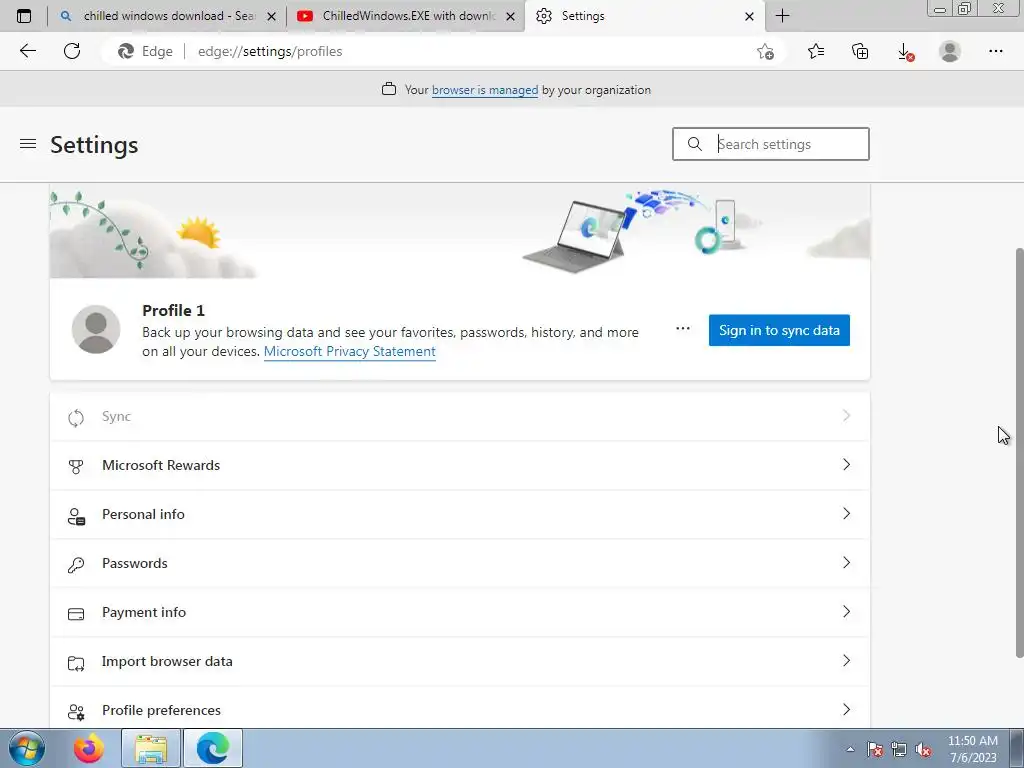Screen dimensions: 1024x768
Task: Expand the Microsoft Rewards row chevron
Action: [846, 464]
